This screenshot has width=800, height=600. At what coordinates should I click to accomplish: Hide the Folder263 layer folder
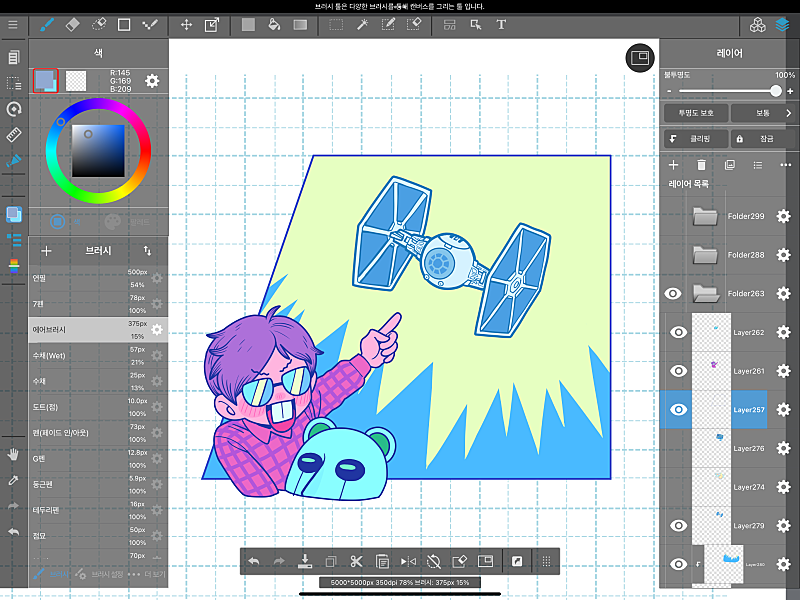[673, 293]
